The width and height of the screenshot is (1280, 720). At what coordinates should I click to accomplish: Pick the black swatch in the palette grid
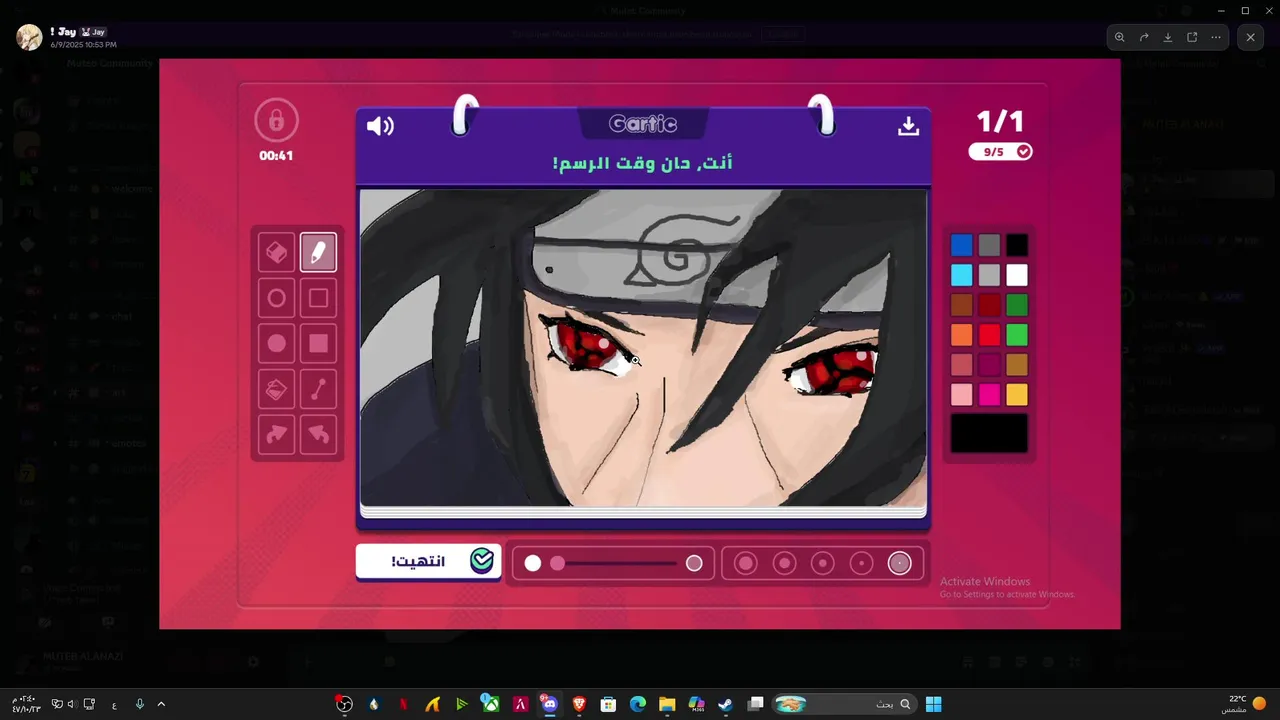pos(1017,245)
